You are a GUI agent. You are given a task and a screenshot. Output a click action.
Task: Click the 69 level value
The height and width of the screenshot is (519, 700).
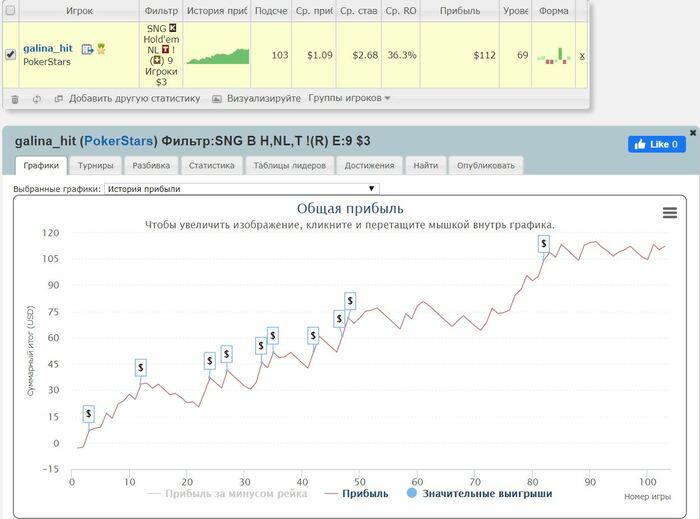tap(522, 55)
